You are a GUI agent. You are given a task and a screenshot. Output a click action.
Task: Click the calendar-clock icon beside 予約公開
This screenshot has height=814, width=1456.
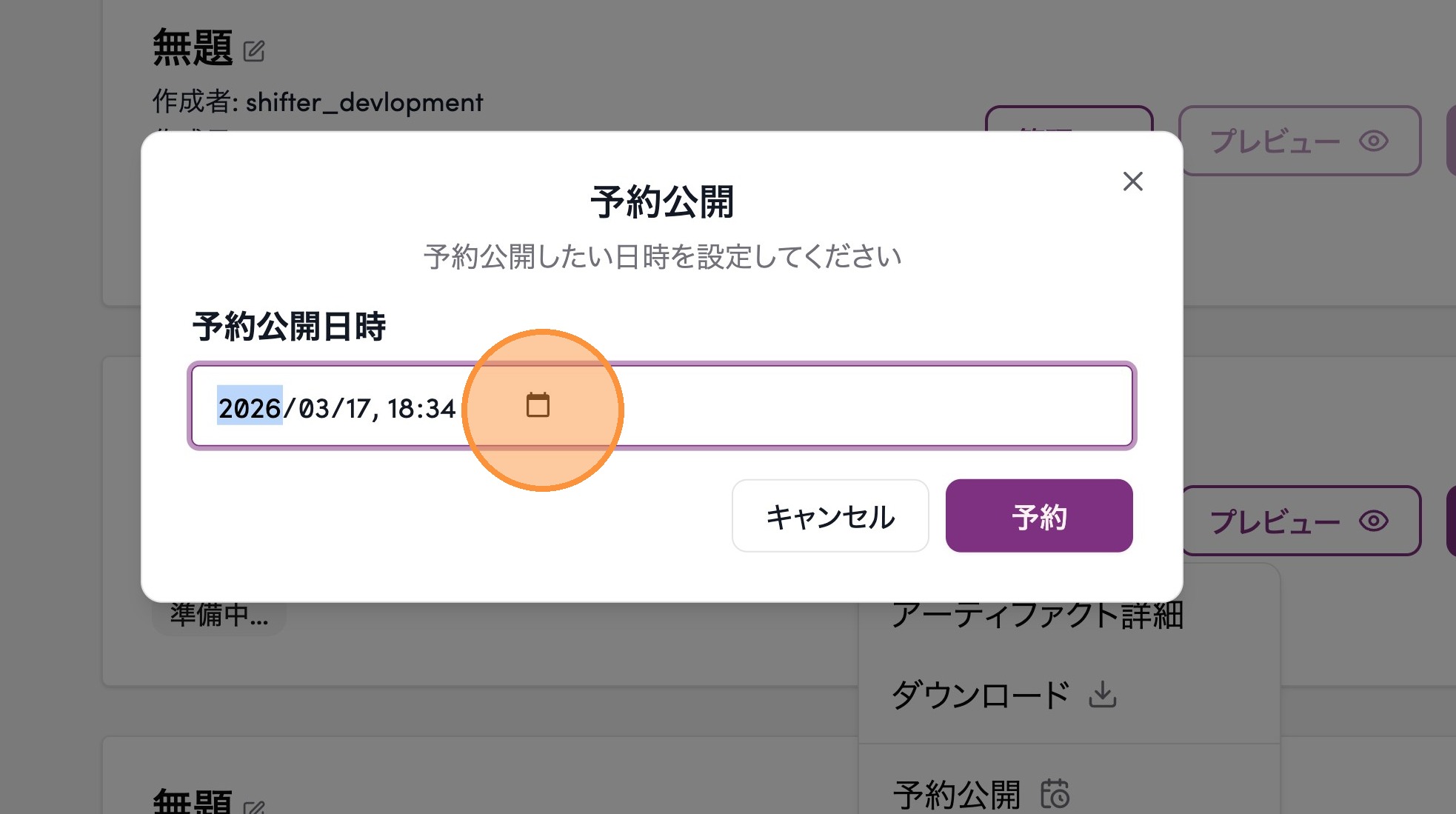pos(1055,794)
